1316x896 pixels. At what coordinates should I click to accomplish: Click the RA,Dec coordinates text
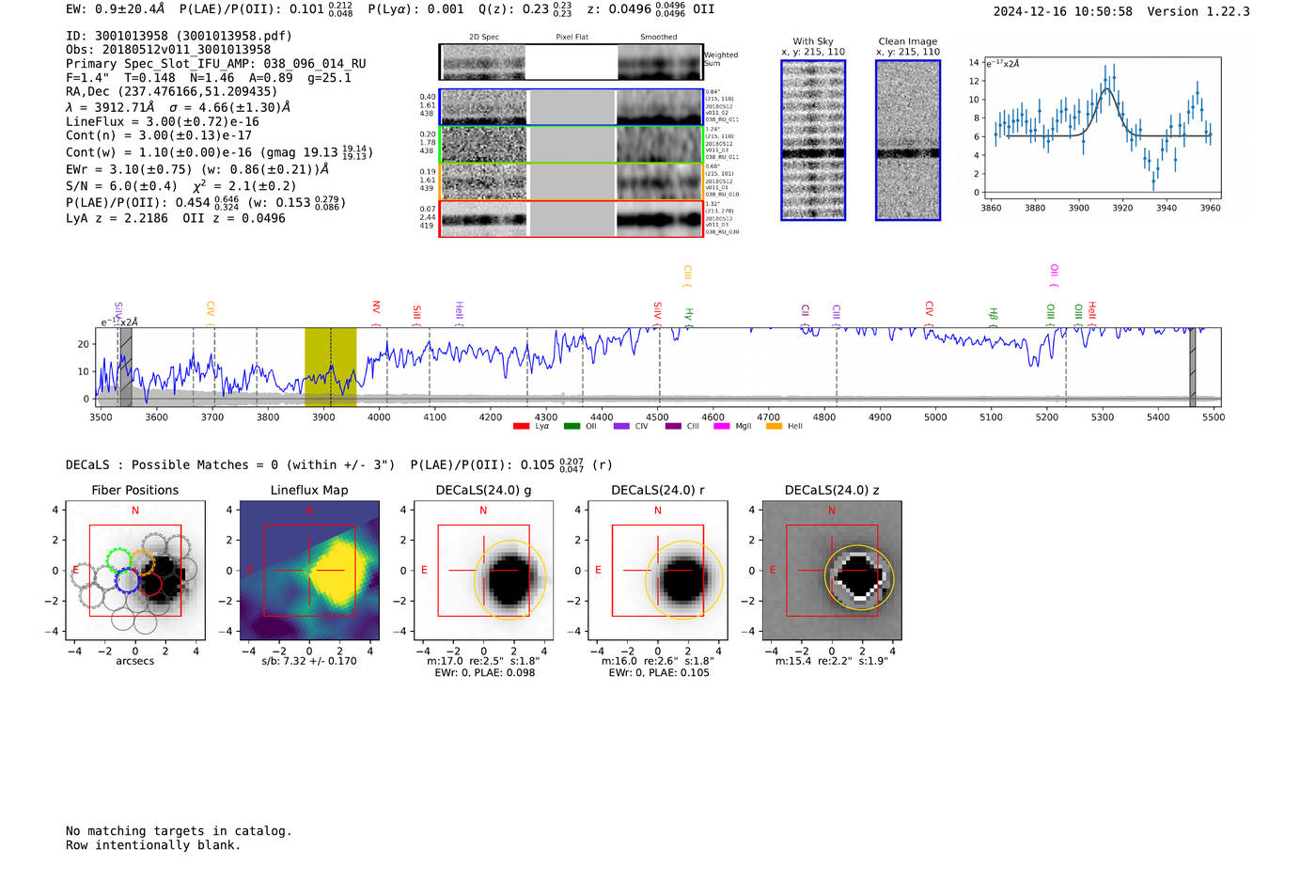click(x=172, y=92)
